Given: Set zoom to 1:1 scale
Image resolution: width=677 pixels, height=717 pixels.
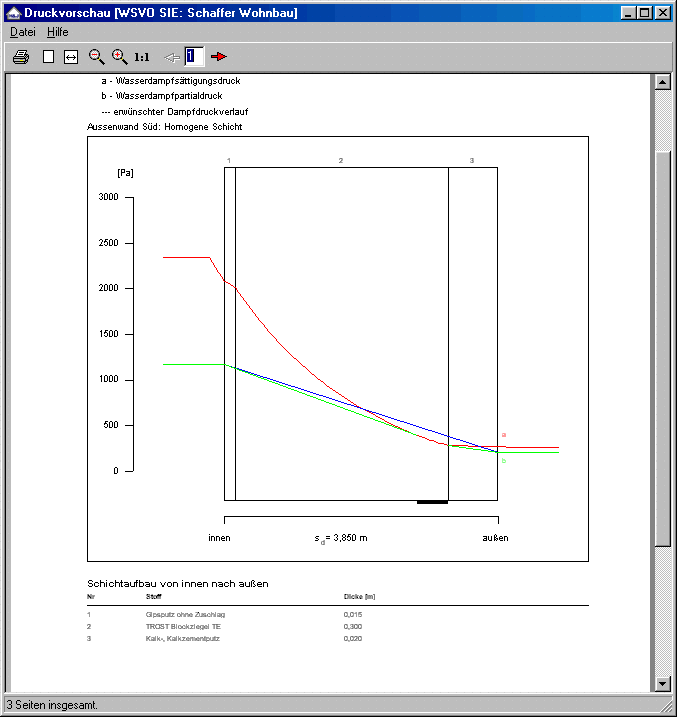Looking at the screenshot, I should click(x=142, y=57).
